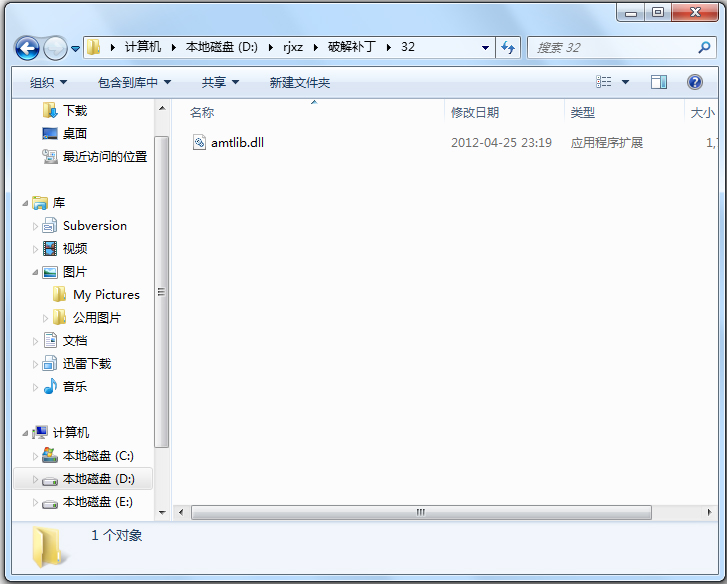Collapse the 库 tree node
Screen dimensions: 727x584
25,203
